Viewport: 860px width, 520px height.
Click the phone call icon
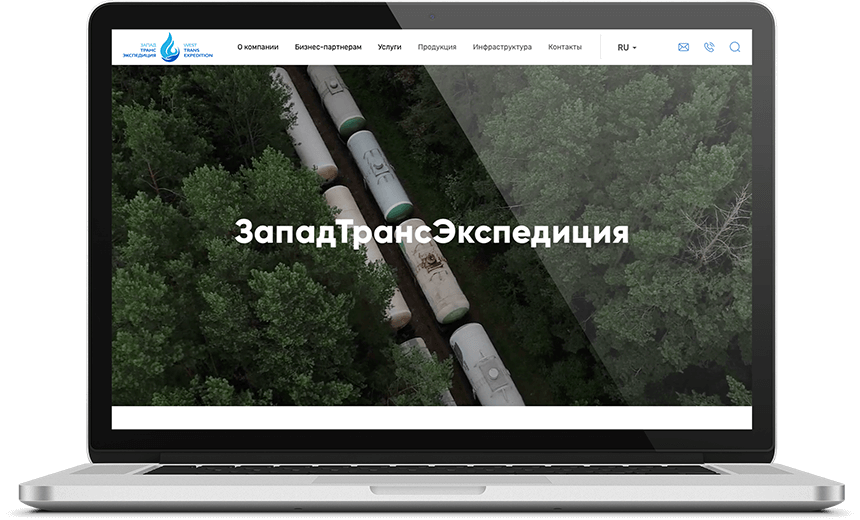(x=709, y=47)
